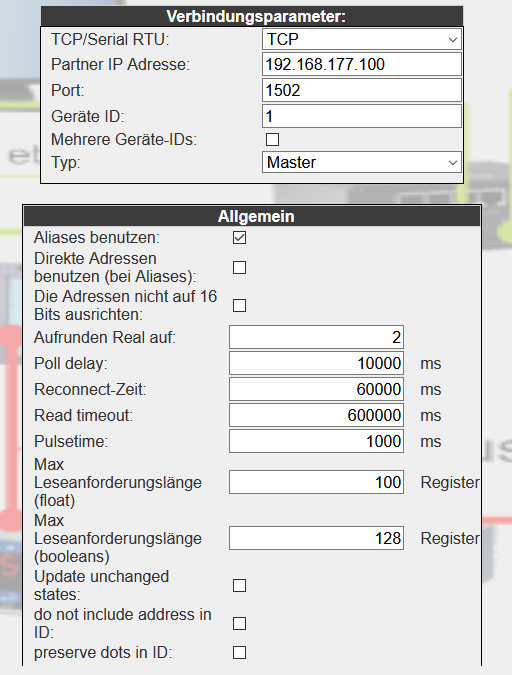Check Die Adressen nicht auf 16 Bits ausrichten
The height and width of the screenshot is (675, 512).
[x=239, y=306]
